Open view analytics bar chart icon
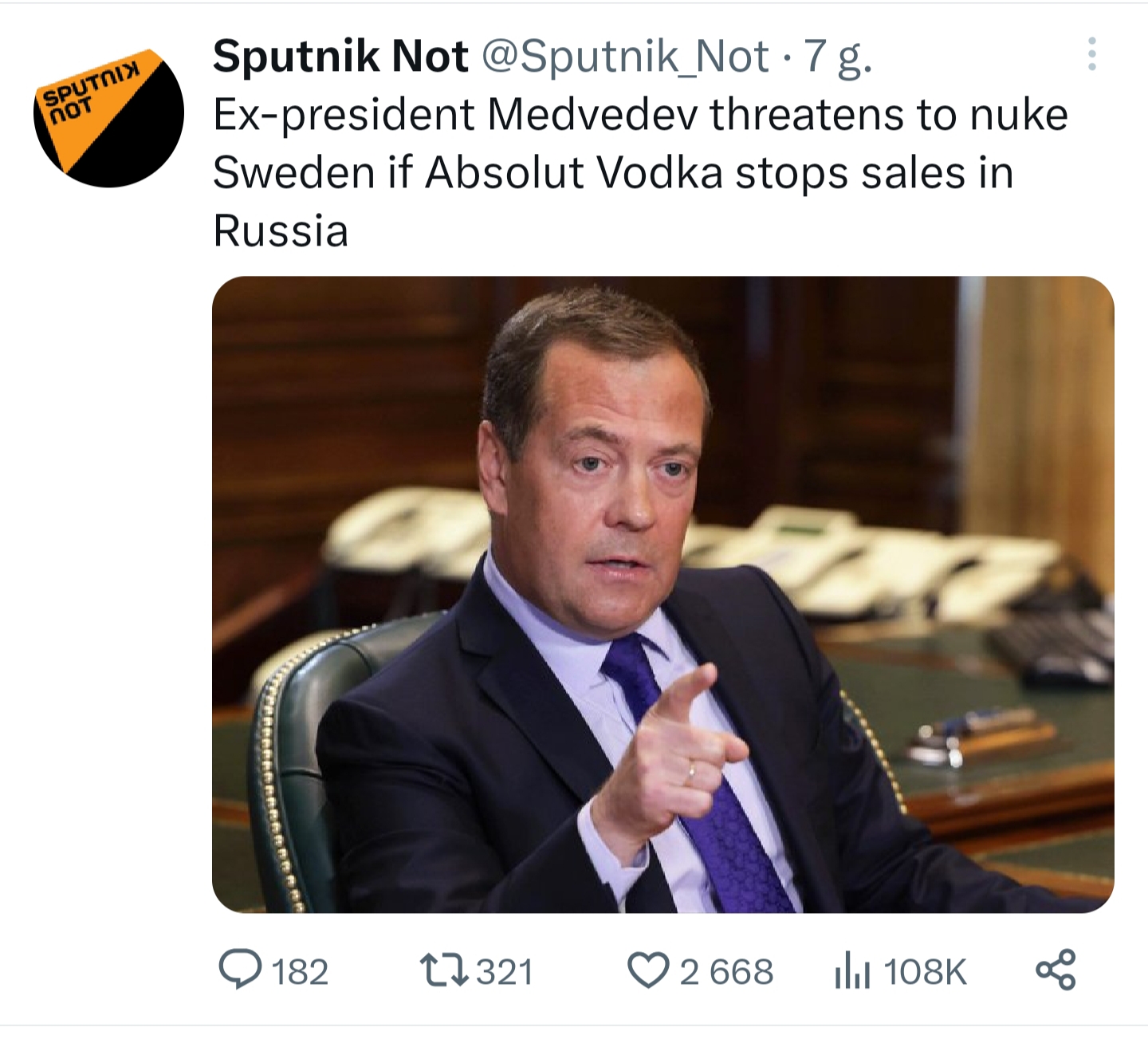Screen dimensions: 1148x1039 click(852, 972)
